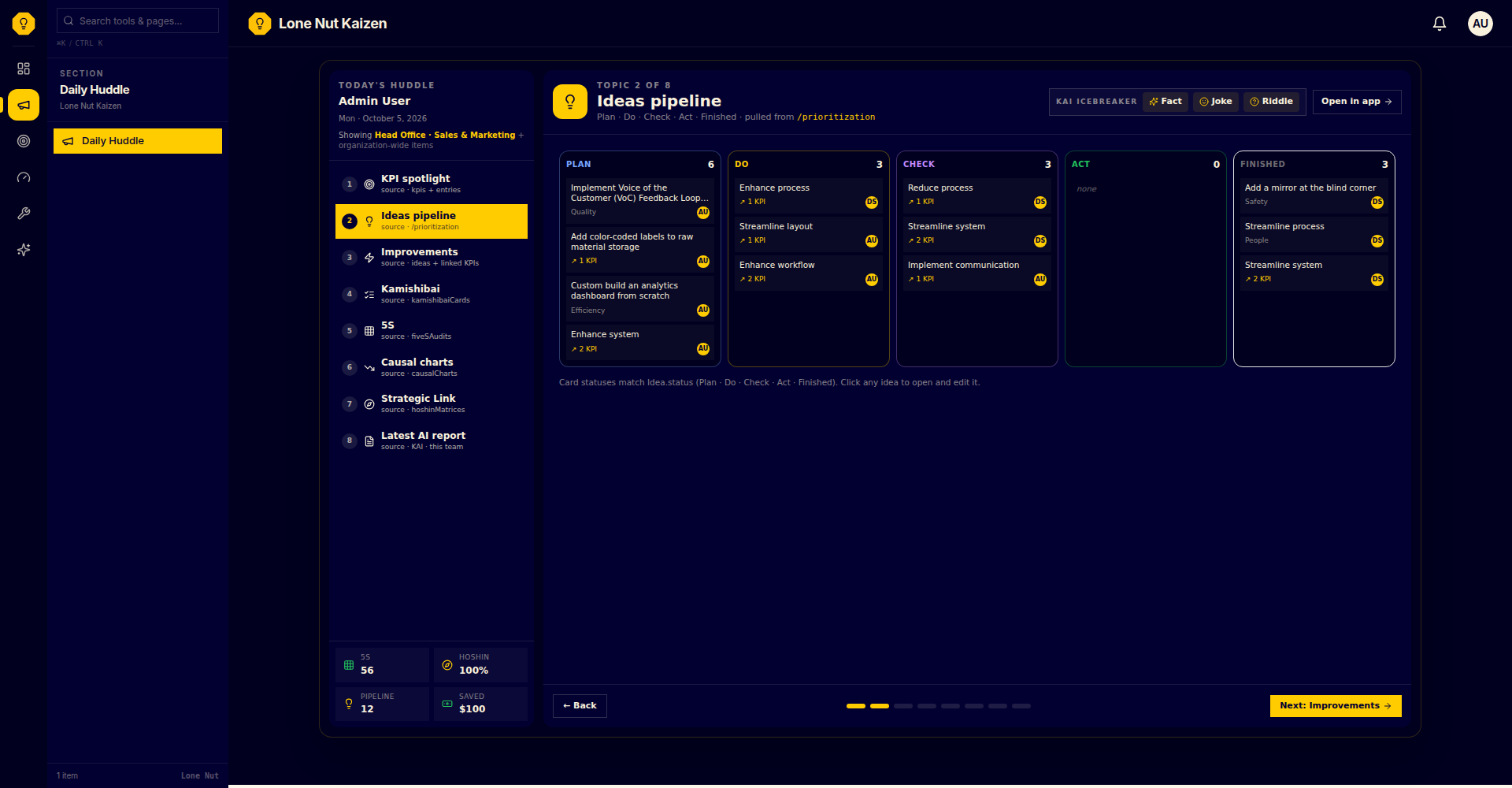Click the Fact icebreaker button
The width and height of the screenshot is (1512, 788).
click(x=1165, y=102)
